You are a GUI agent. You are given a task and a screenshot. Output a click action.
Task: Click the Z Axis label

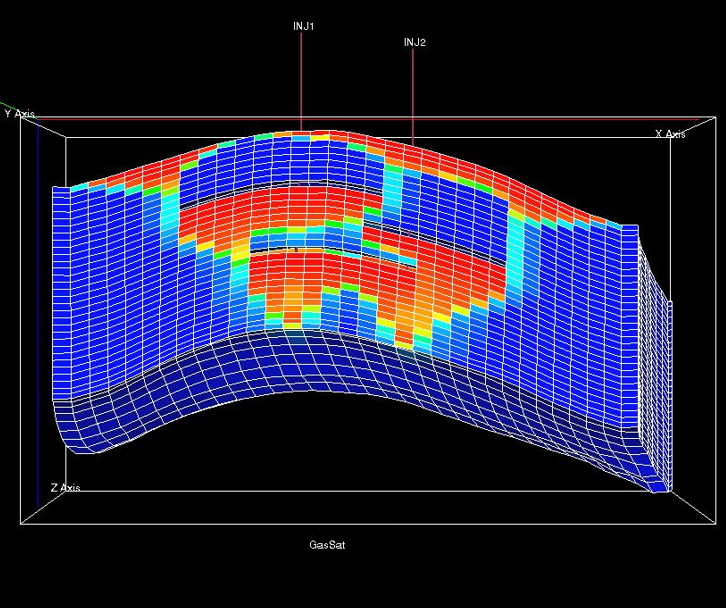65,488
